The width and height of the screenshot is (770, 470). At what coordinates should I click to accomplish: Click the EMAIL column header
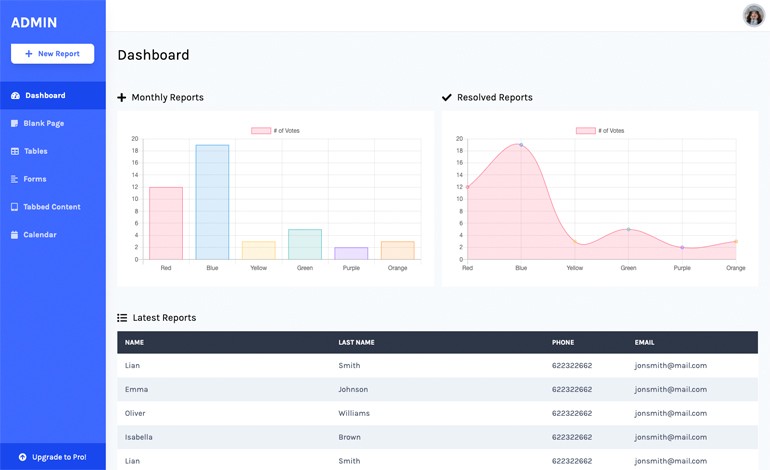[644, 342]
